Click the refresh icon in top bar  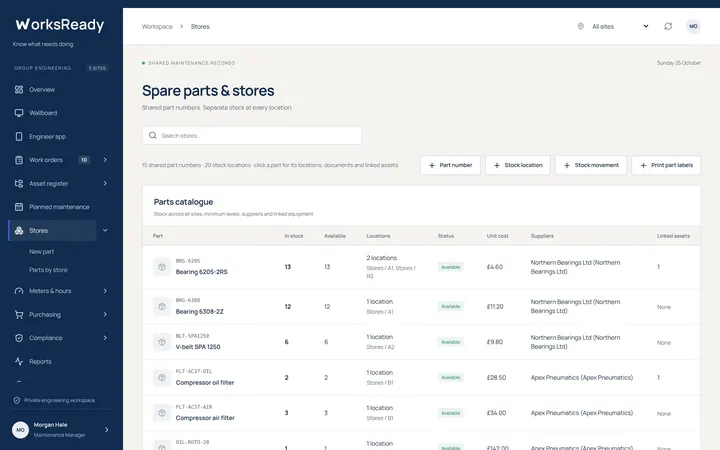[x=668, y=26]
